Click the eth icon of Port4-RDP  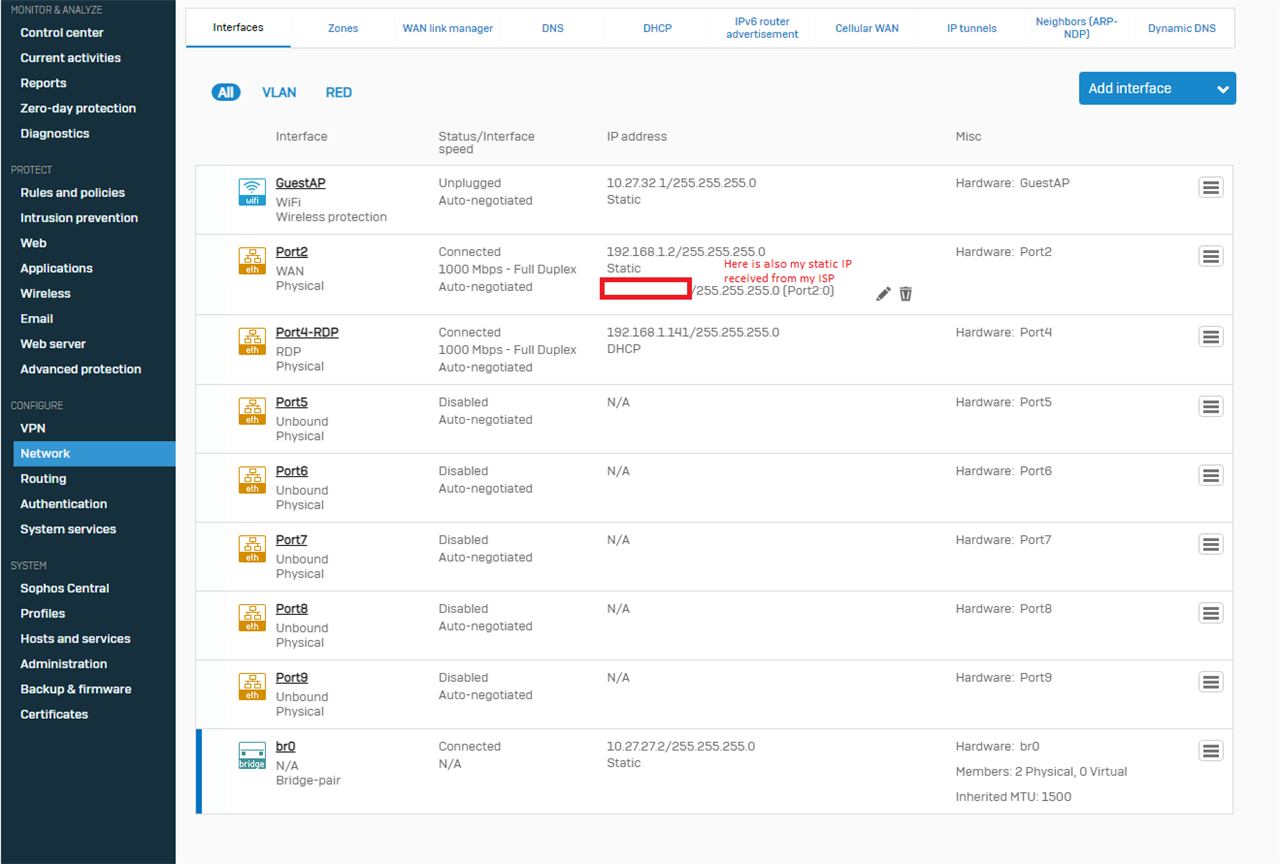252,340
